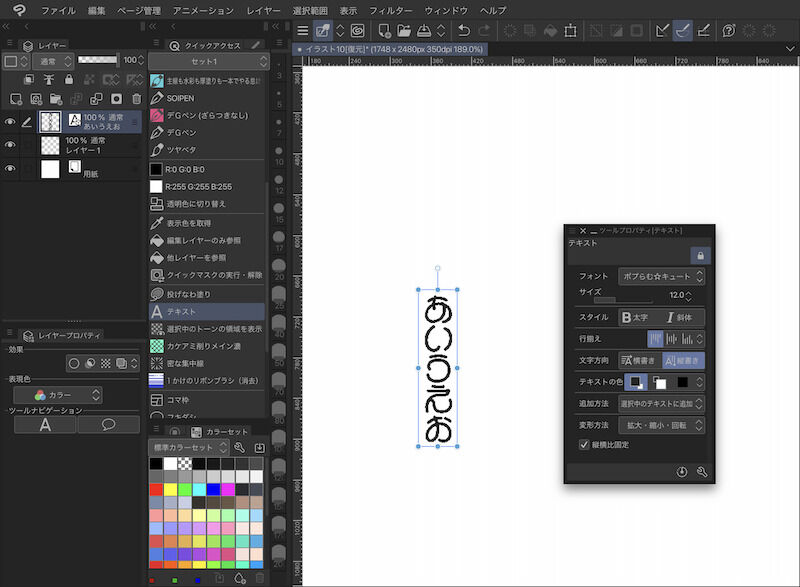Click the scale/rotate transform icon in command bar
This screenshot has width=800, height=587.
pos(570,31)
